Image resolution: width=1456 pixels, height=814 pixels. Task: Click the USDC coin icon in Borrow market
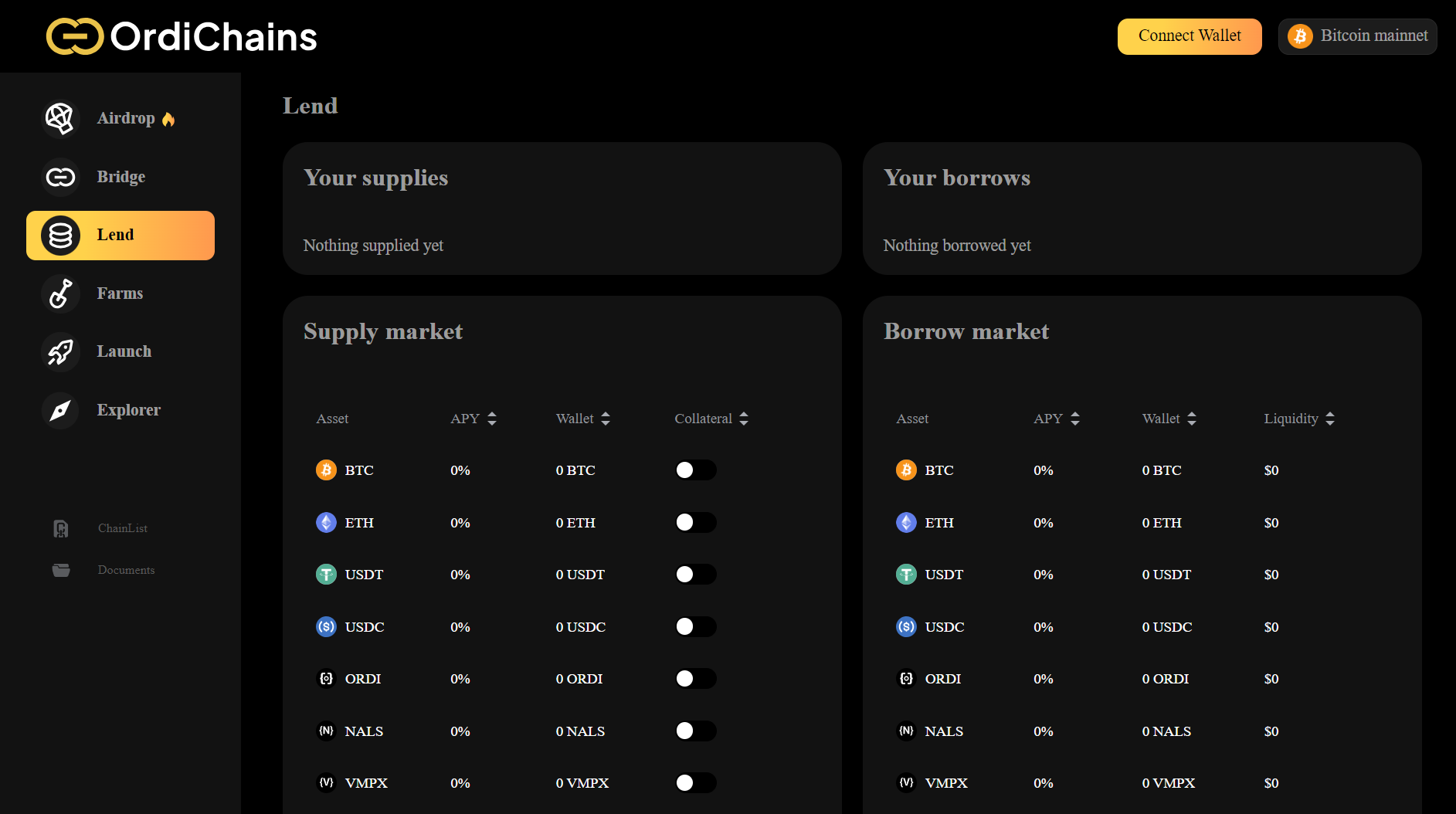click(906, 626)
